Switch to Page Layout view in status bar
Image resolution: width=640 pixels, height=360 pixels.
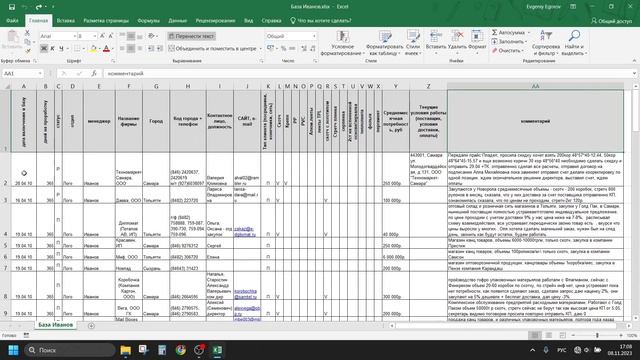click(549, 335)
